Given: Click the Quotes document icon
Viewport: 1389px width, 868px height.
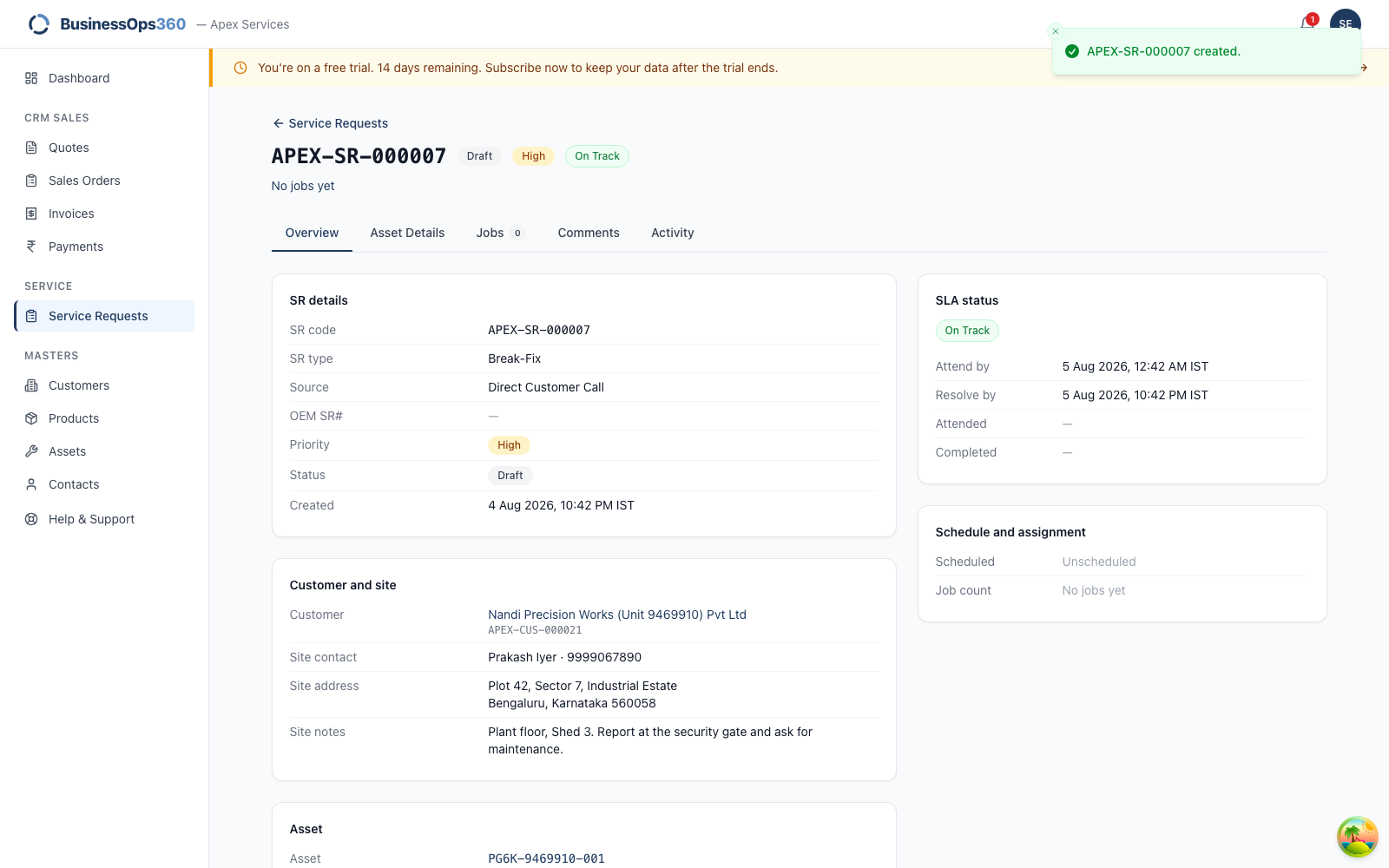Looking at the screenshot, I should coord(31,148).
